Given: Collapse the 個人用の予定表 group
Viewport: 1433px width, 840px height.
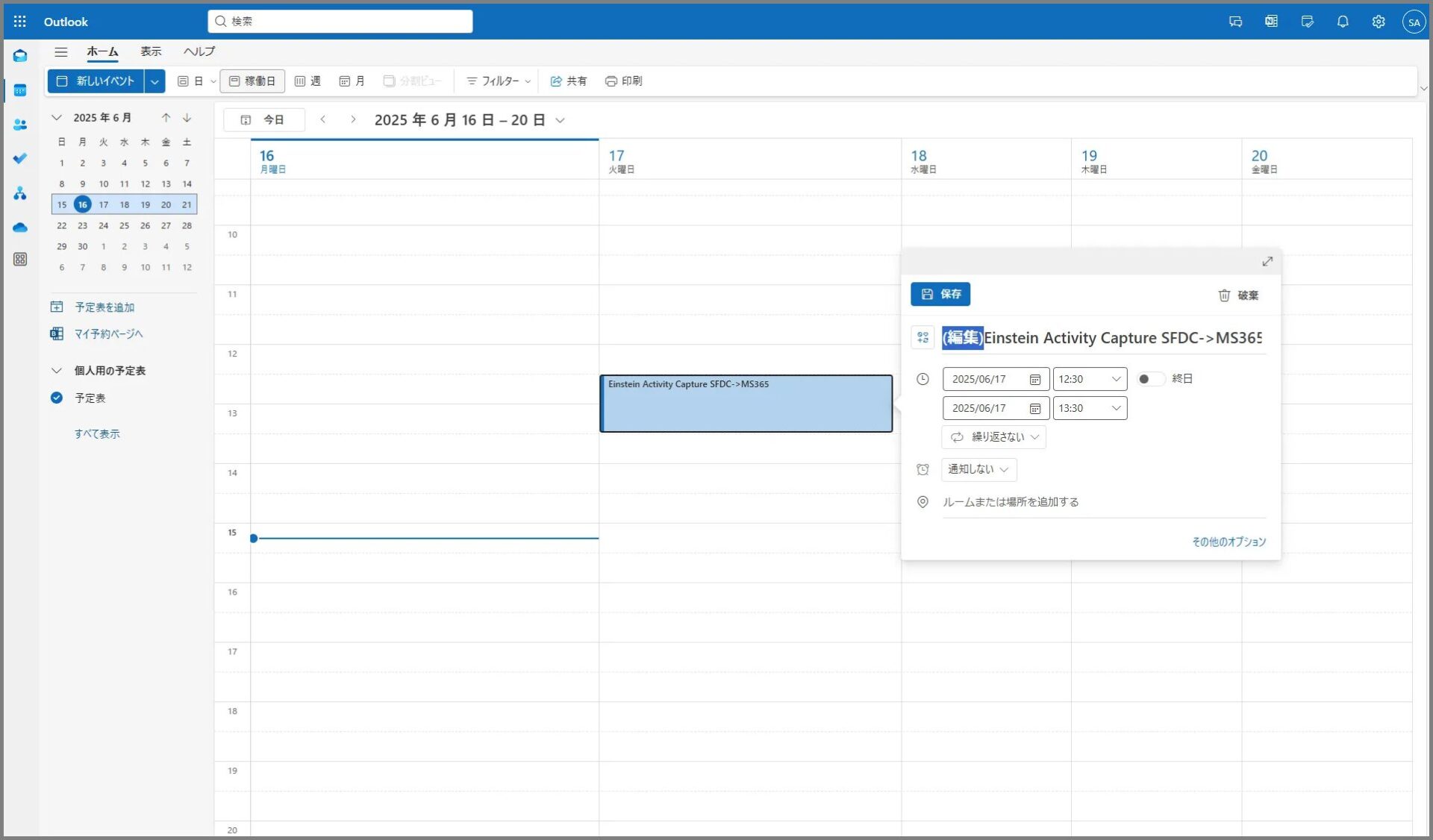Looking at the screenshot, I should coord(57,371).
